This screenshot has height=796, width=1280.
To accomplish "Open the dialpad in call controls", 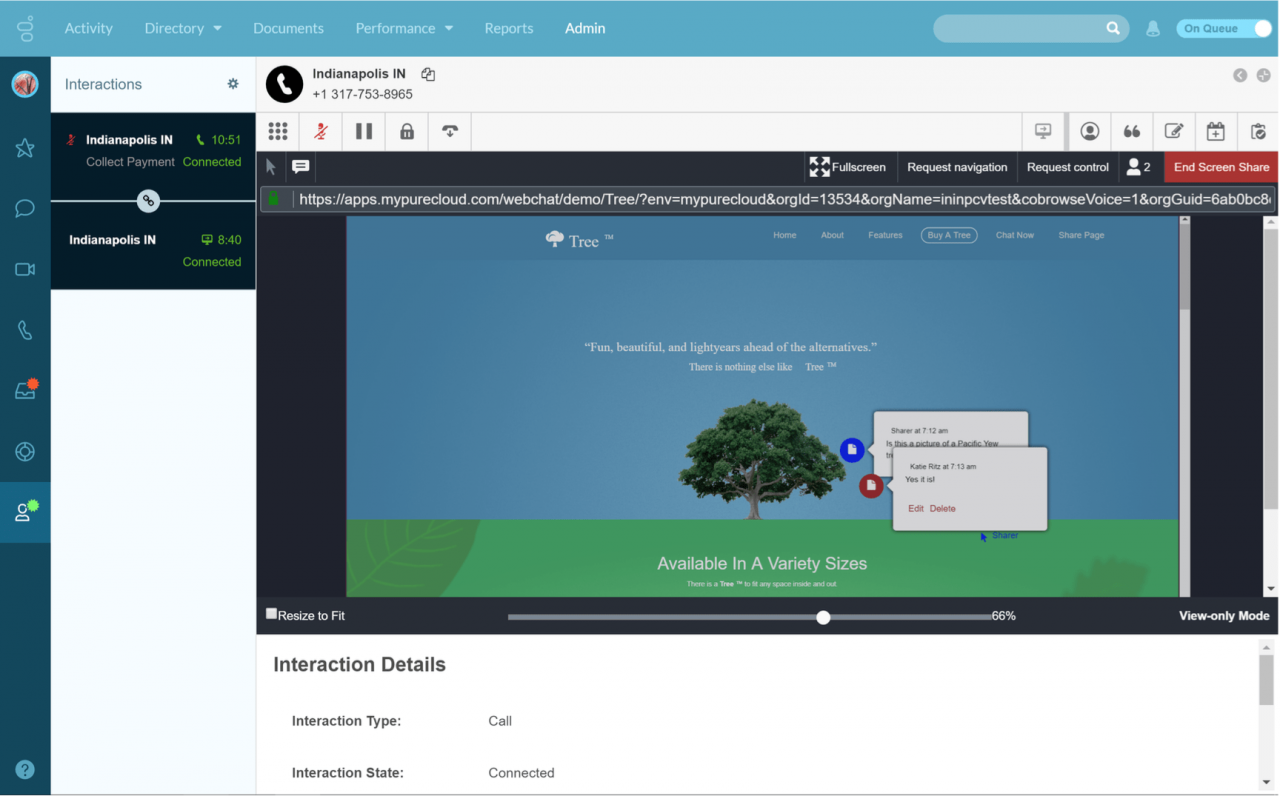I will pos(278,132).
